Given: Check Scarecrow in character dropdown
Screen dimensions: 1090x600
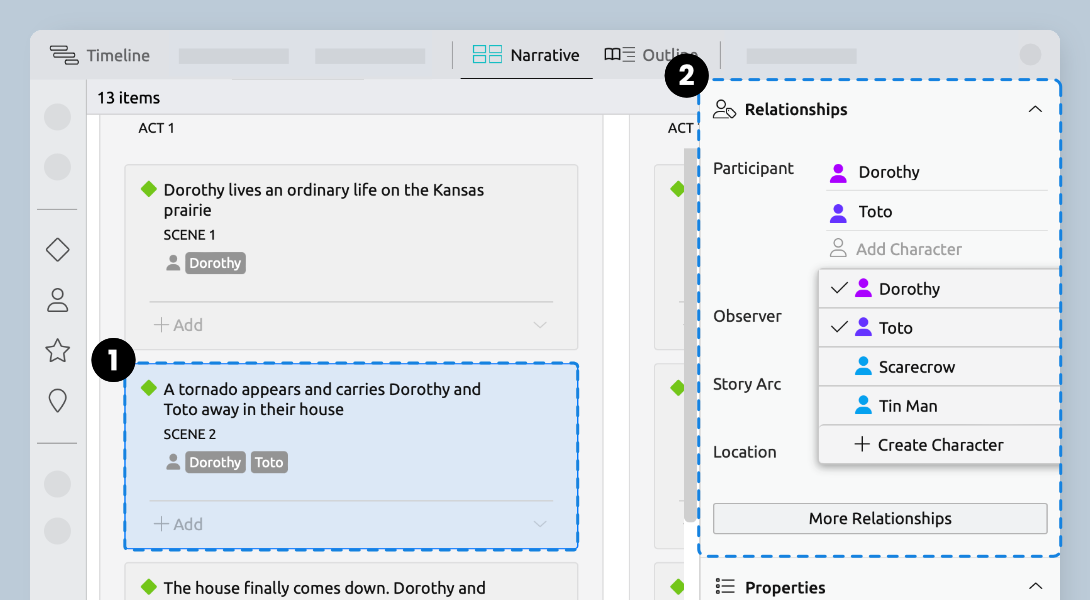Looking at the screenshot, I should pos(938,366).
